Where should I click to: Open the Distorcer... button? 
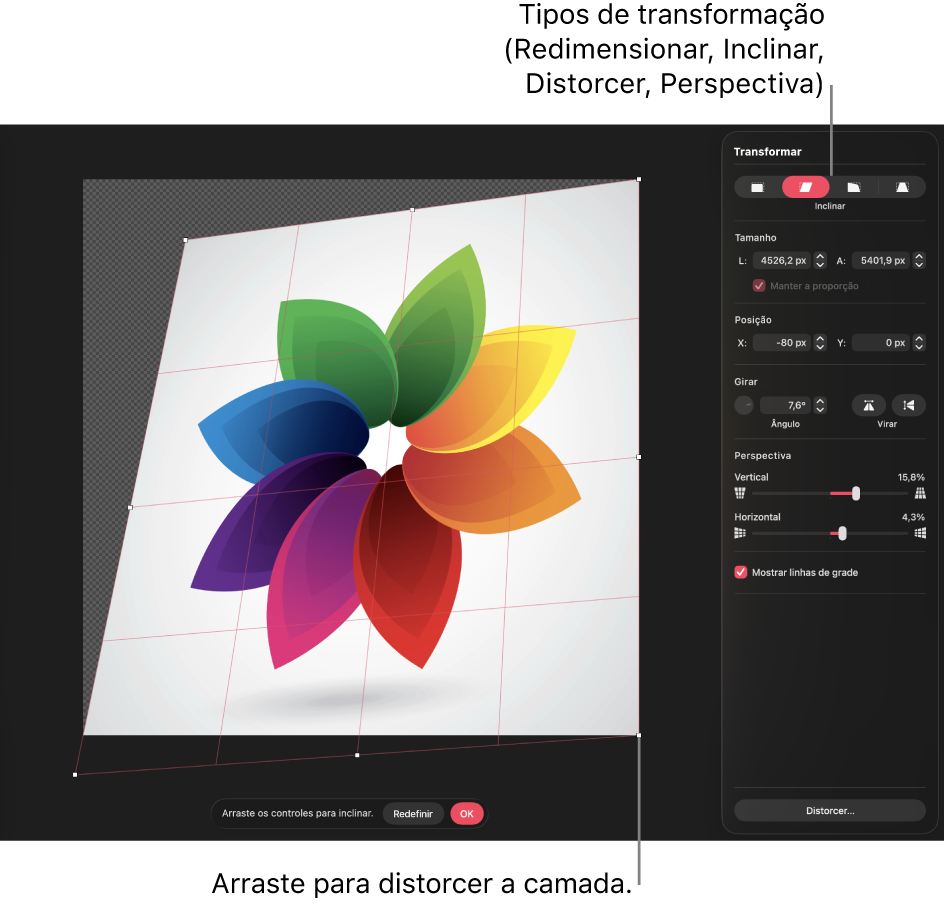(x=830, y=811)
